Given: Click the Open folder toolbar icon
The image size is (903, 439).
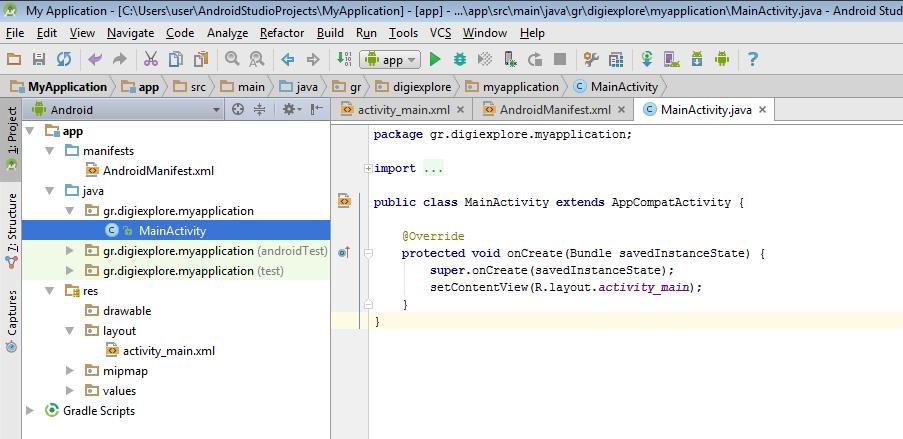Looking at the screenshot, I should [x=14, y=59].
